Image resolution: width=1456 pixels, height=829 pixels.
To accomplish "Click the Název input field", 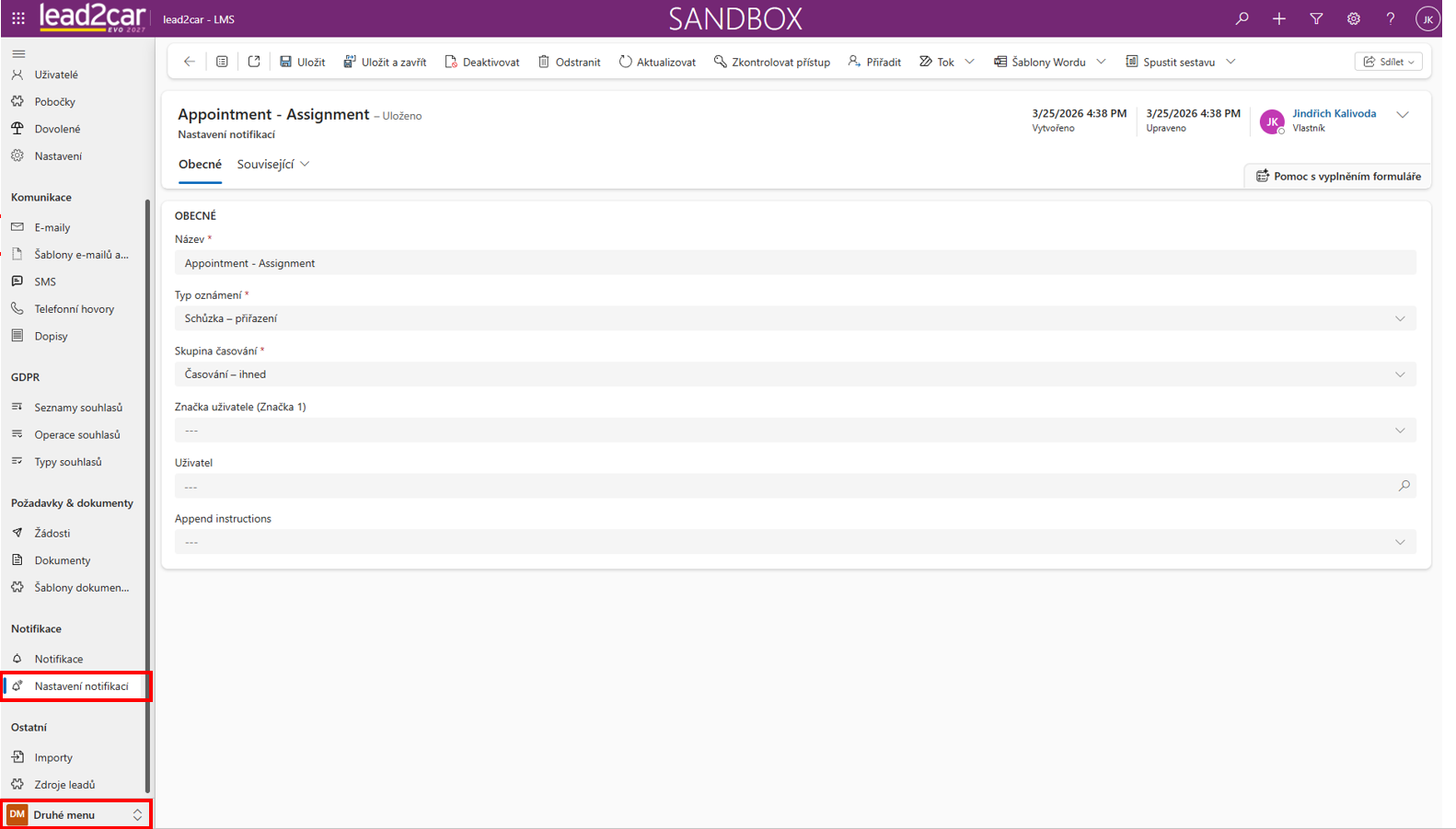I will [x=795, y=263].
